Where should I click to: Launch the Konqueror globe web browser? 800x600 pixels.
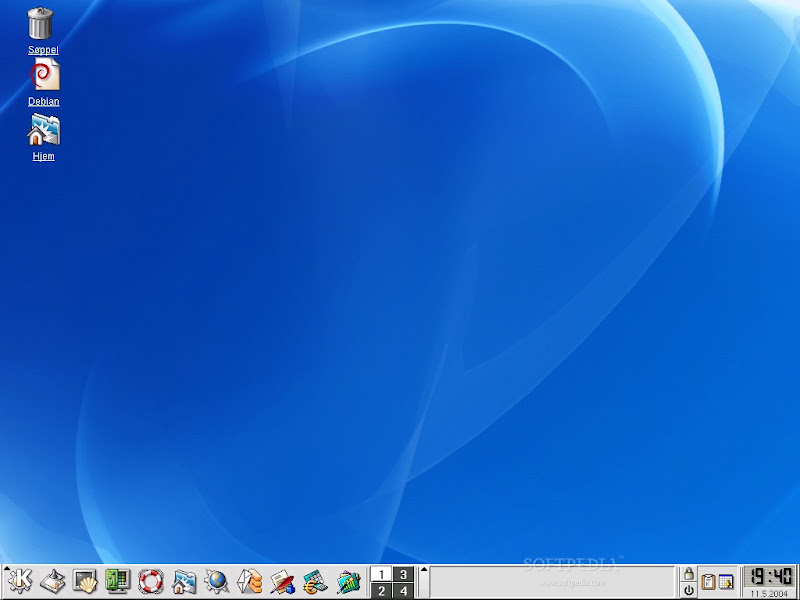point(216,580)
